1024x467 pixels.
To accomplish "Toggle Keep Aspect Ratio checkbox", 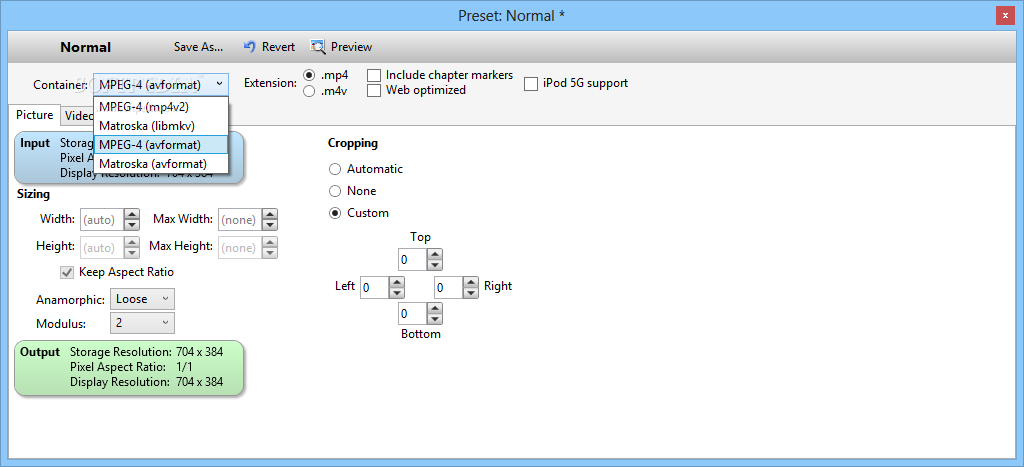I will [x=67, y=272].
